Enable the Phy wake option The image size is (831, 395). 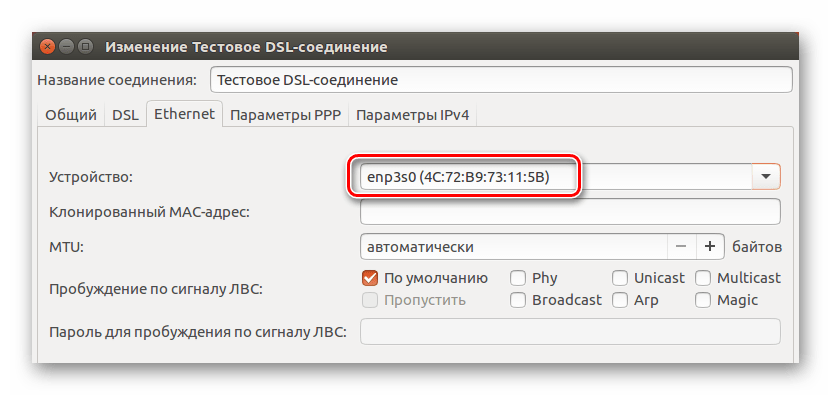click(x=518, y=278)
